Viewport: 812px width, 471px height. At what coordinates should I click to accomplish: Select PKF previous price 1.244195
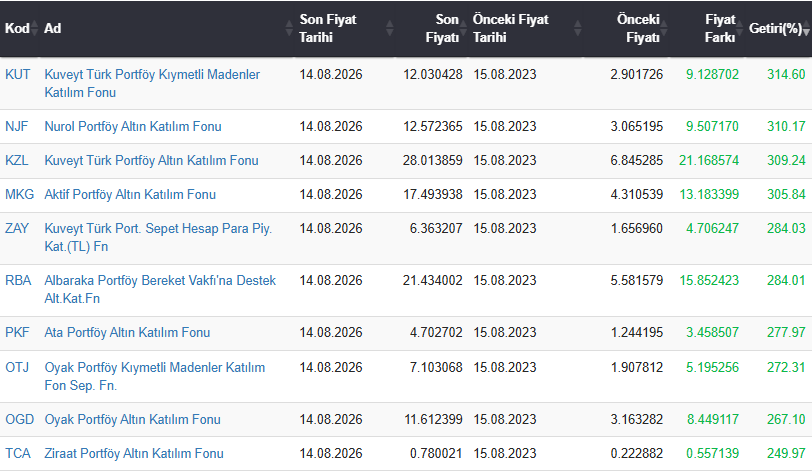pos(636,332)
